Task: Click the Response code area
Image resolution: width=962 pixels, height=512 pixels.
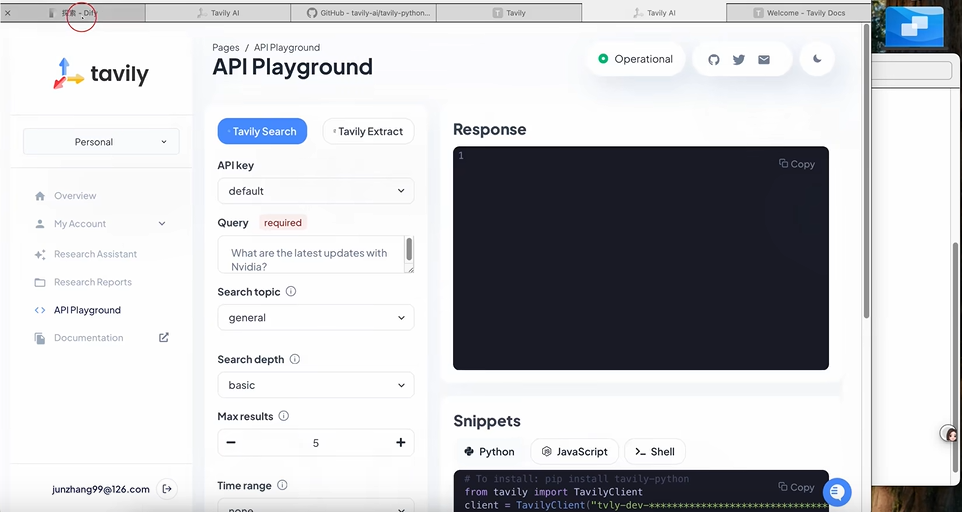Action: pyautogui.click(x=641, y=258)
